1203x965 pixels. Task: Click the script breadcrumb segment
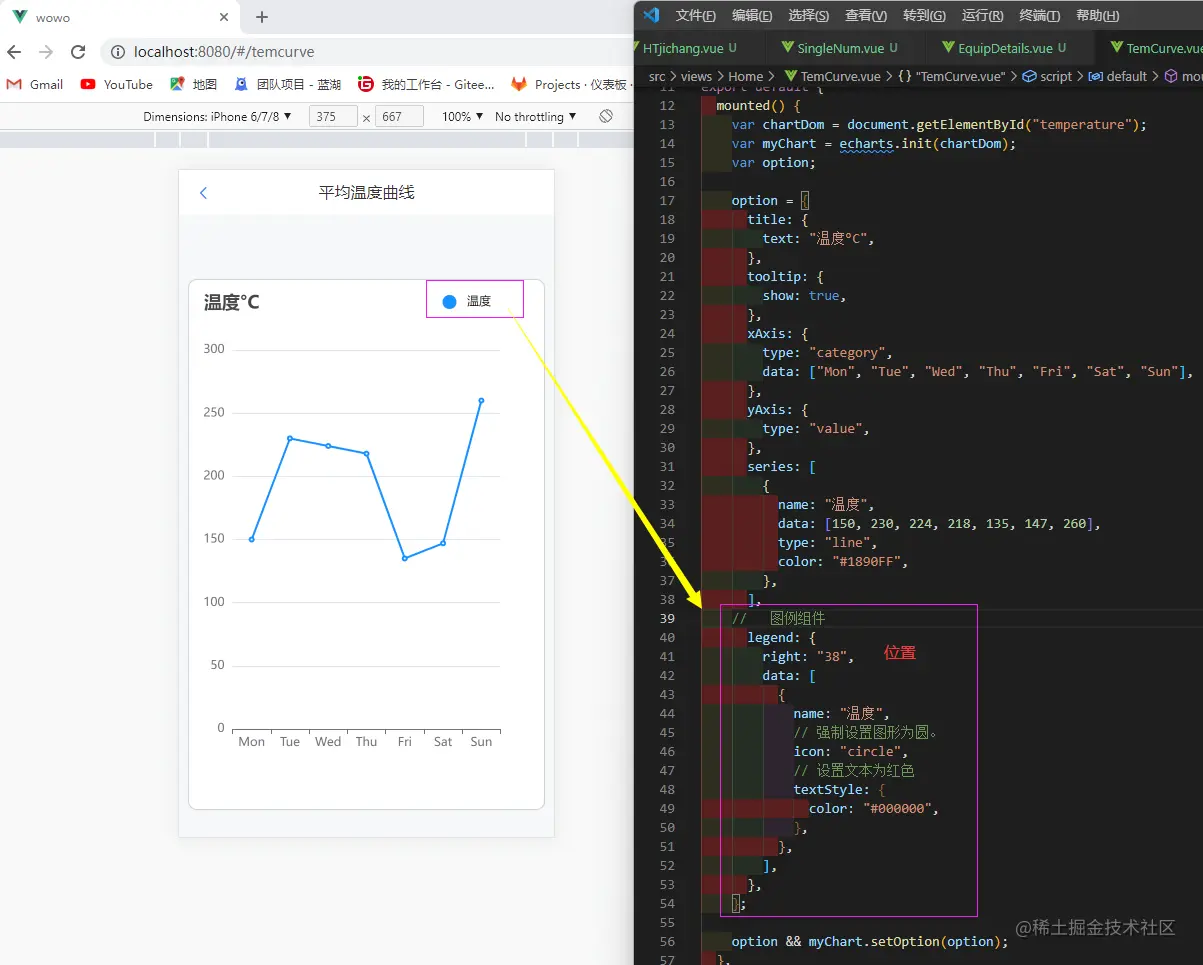click(1047, 76)
